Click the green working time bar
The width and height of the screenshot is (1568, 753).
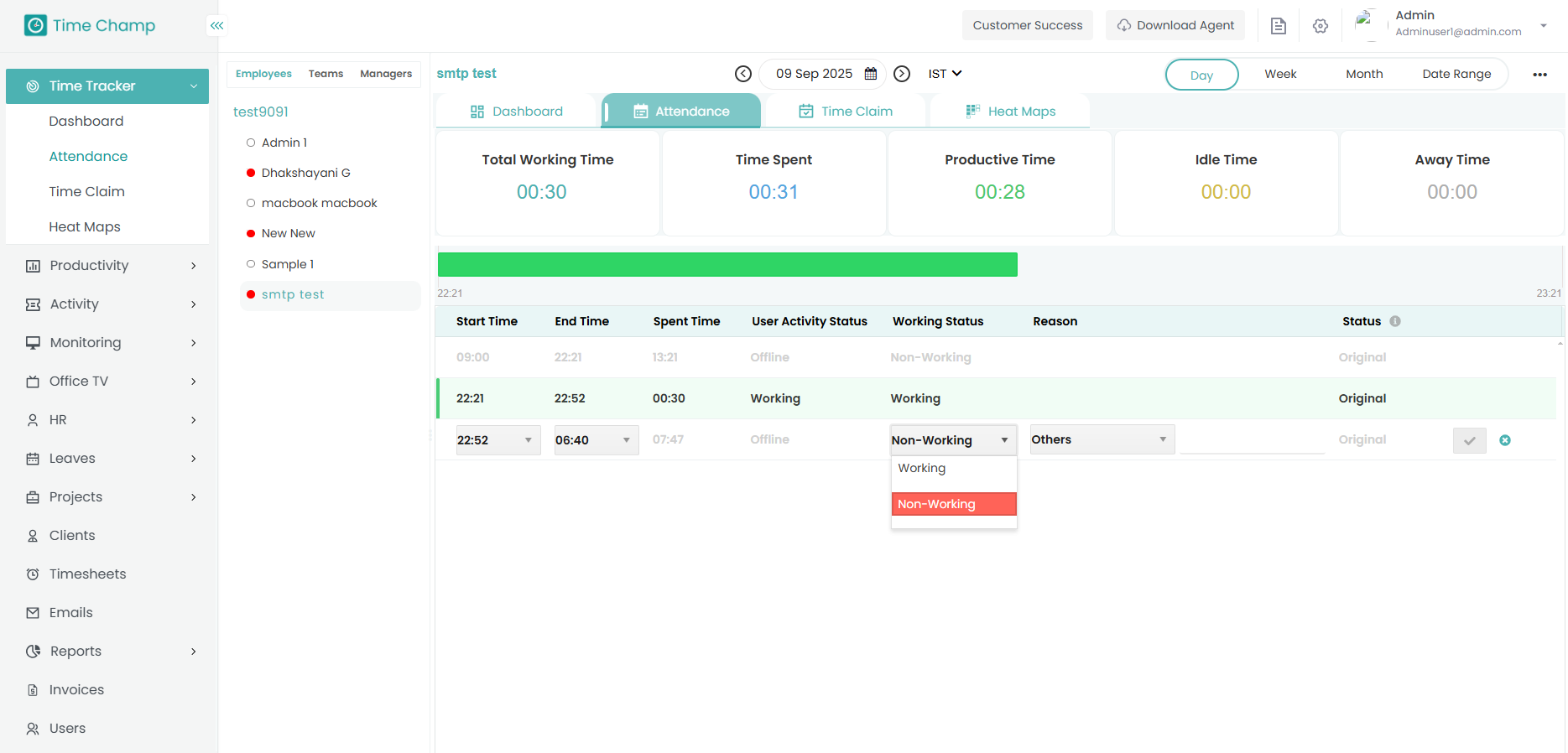727,265
